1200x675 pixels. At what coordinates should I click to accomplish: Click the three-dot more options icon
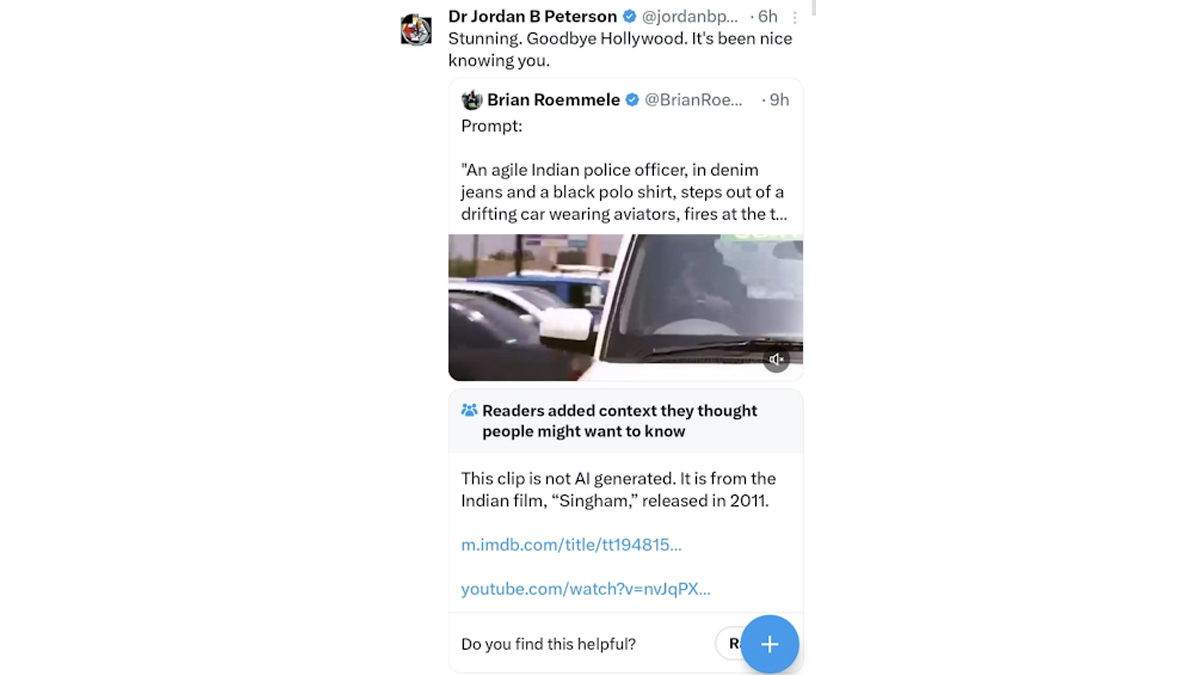(795, 18)
